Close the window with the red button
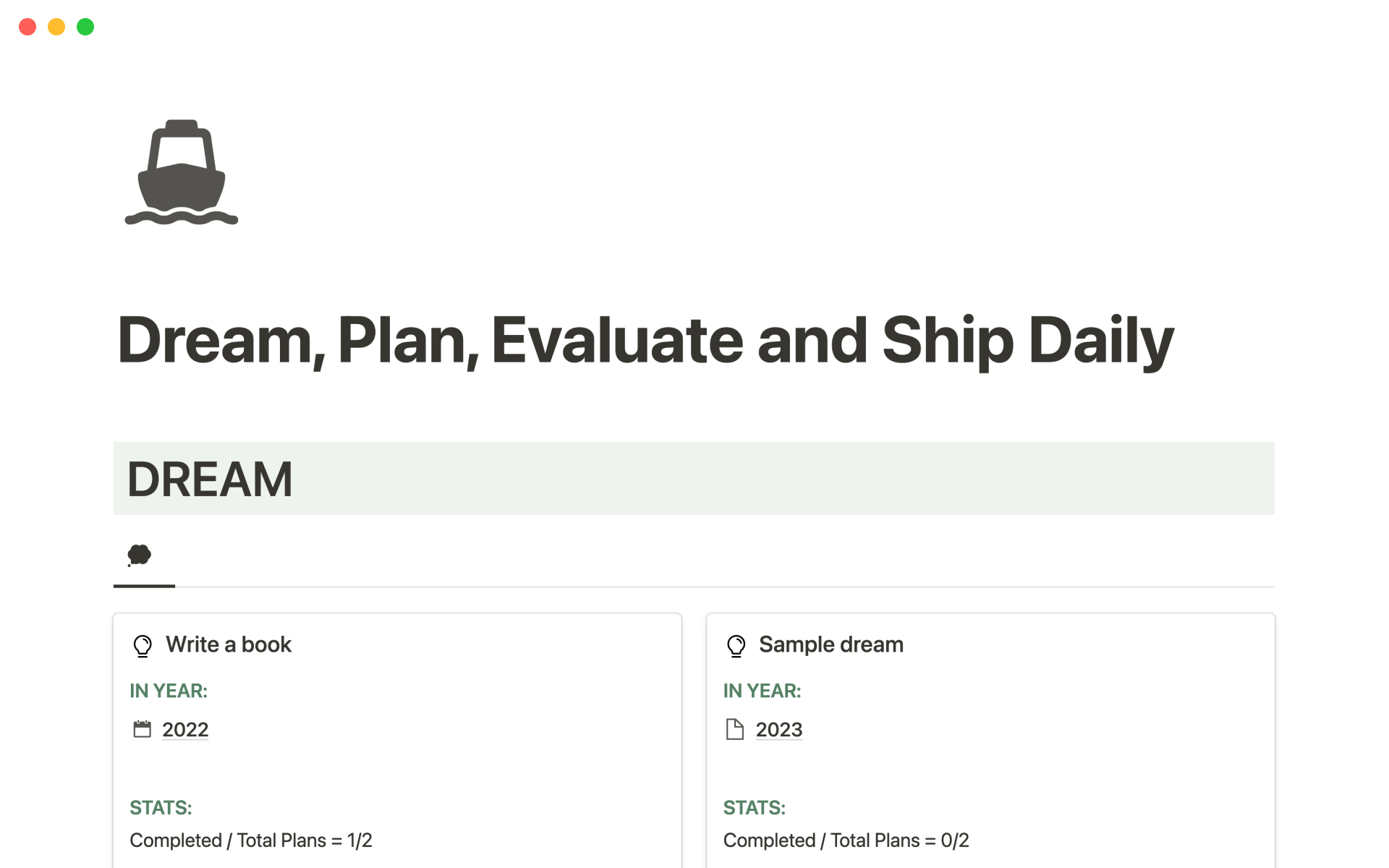The width and height of the screenshot is (1389, 868). [27, 27]
